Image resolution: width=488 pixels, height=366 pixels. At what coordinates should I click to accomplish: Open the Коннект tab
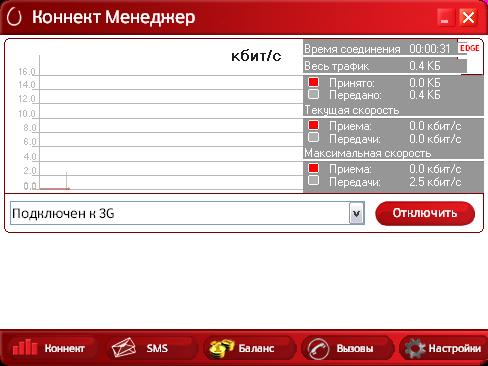(53, 348)
